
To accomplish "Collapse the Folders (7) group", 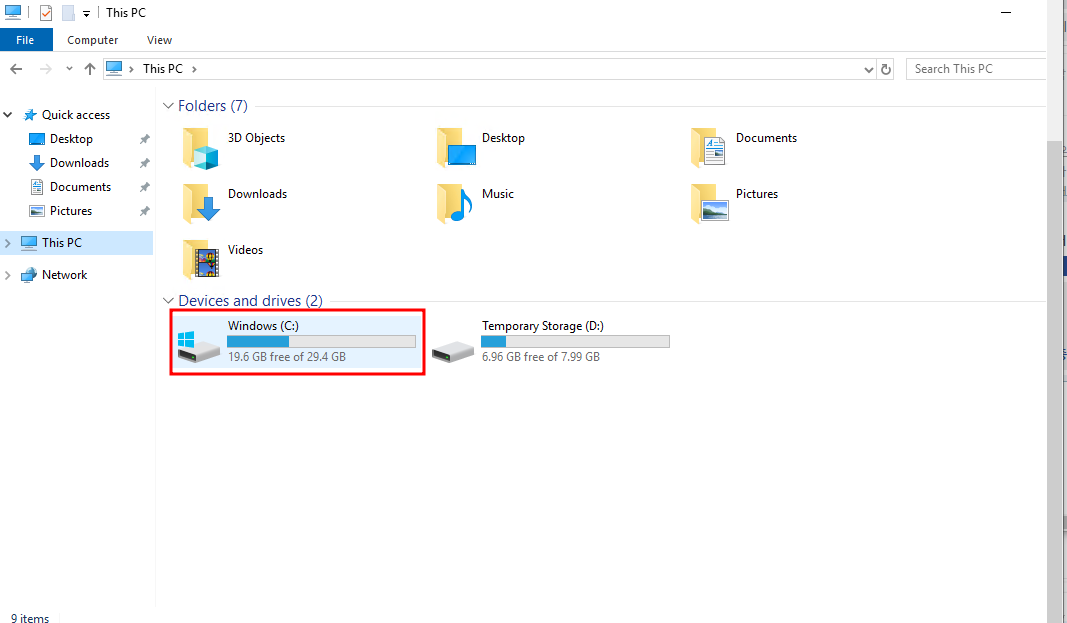I will (168, 106).
